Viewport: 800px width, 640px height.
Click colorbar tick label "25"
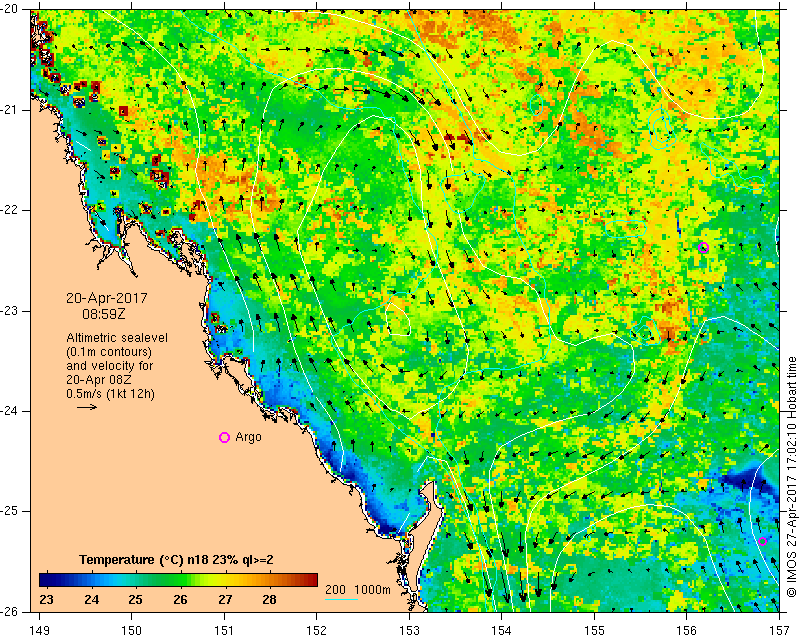pyautogui.click(x=135, y=600)
